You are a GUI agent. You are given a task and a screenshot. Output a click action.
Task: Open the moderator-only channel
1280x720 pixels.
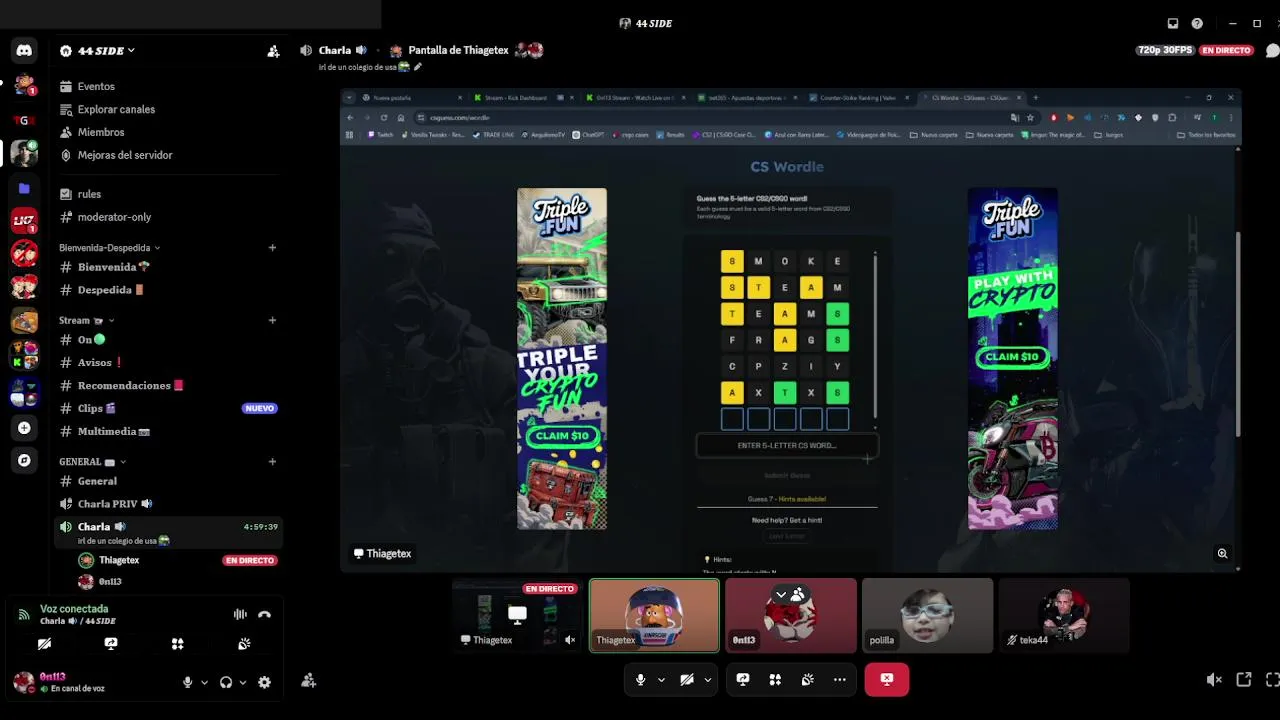click(x=167, y=217)
